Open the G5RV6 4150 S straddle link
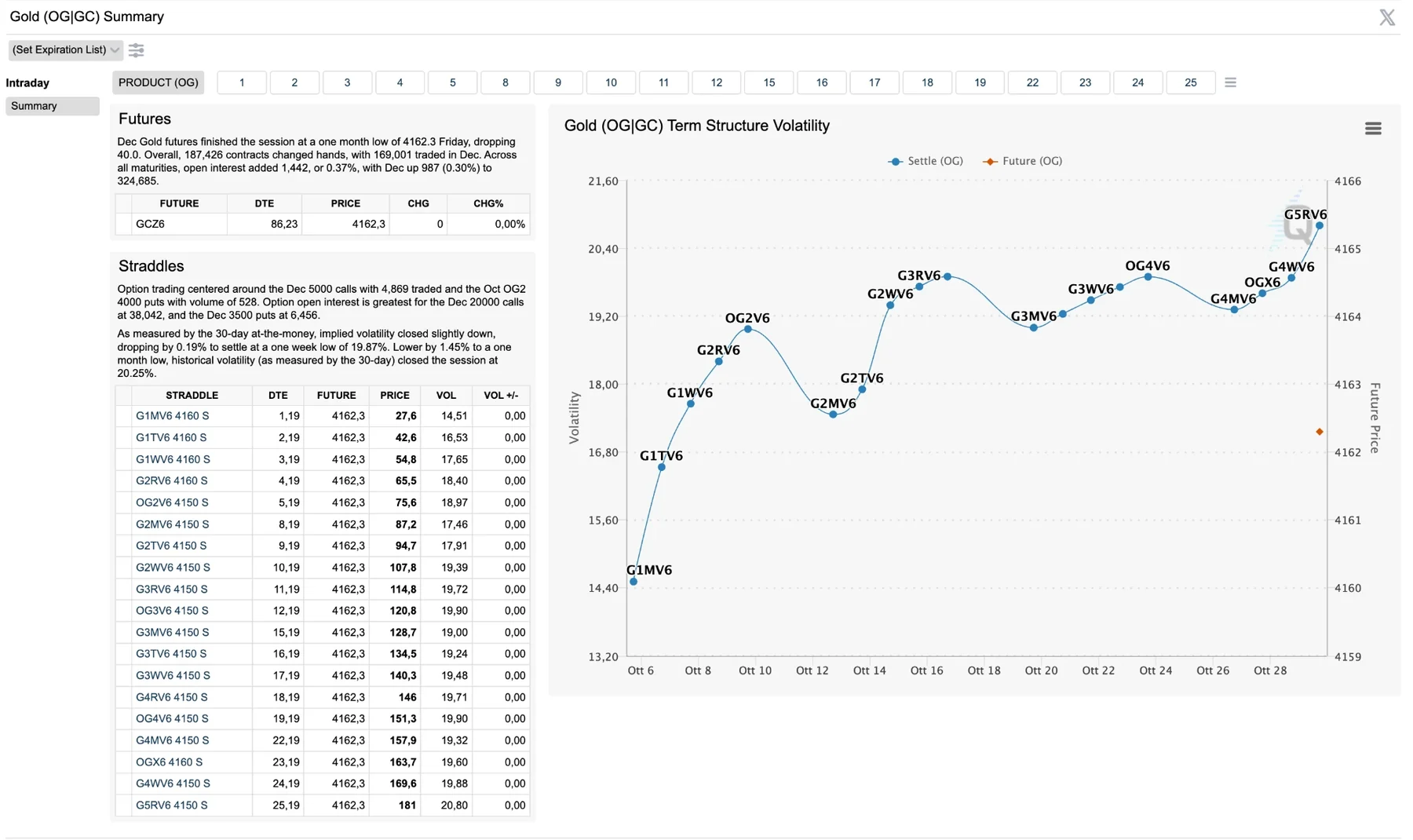Image resolution: width=1413 pixels, height=840 pixels. pos(172,805)
